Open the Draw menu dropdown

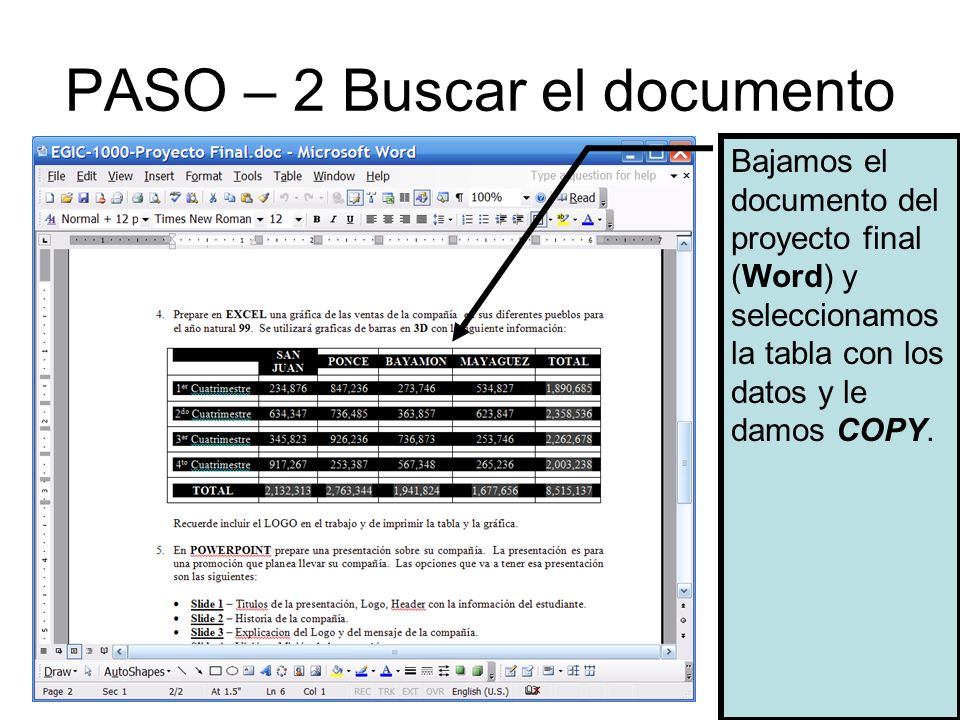(x=60, y=672)
